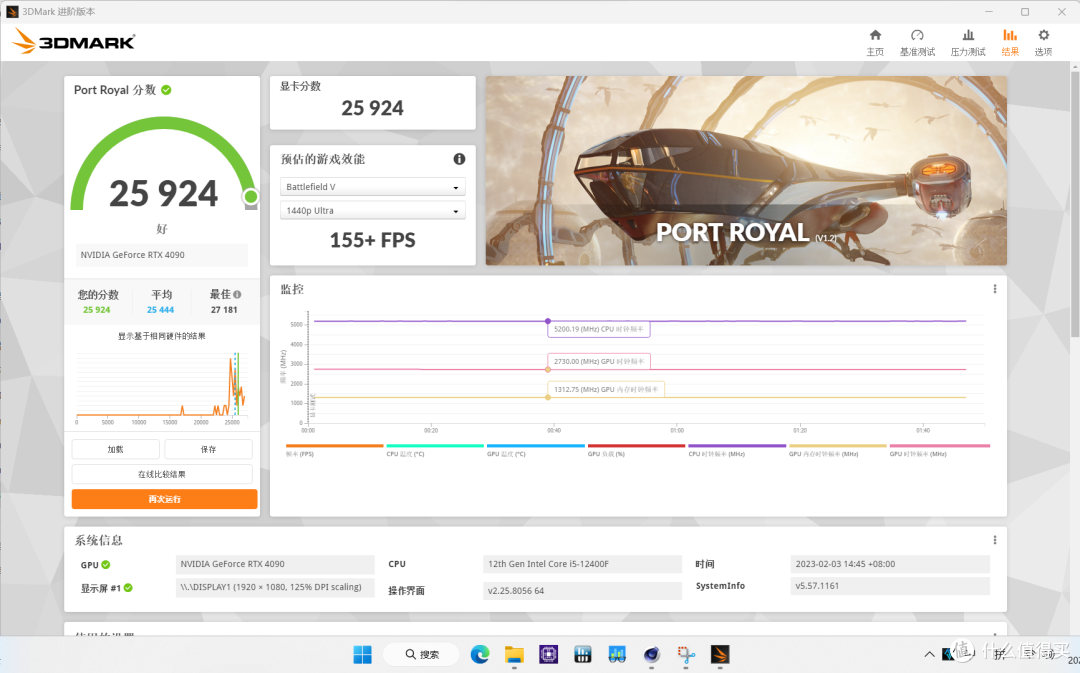The width and height of the screenshot is (1080, 673).
Task: Open the 选项 options tab
Action: (1043, 43)
